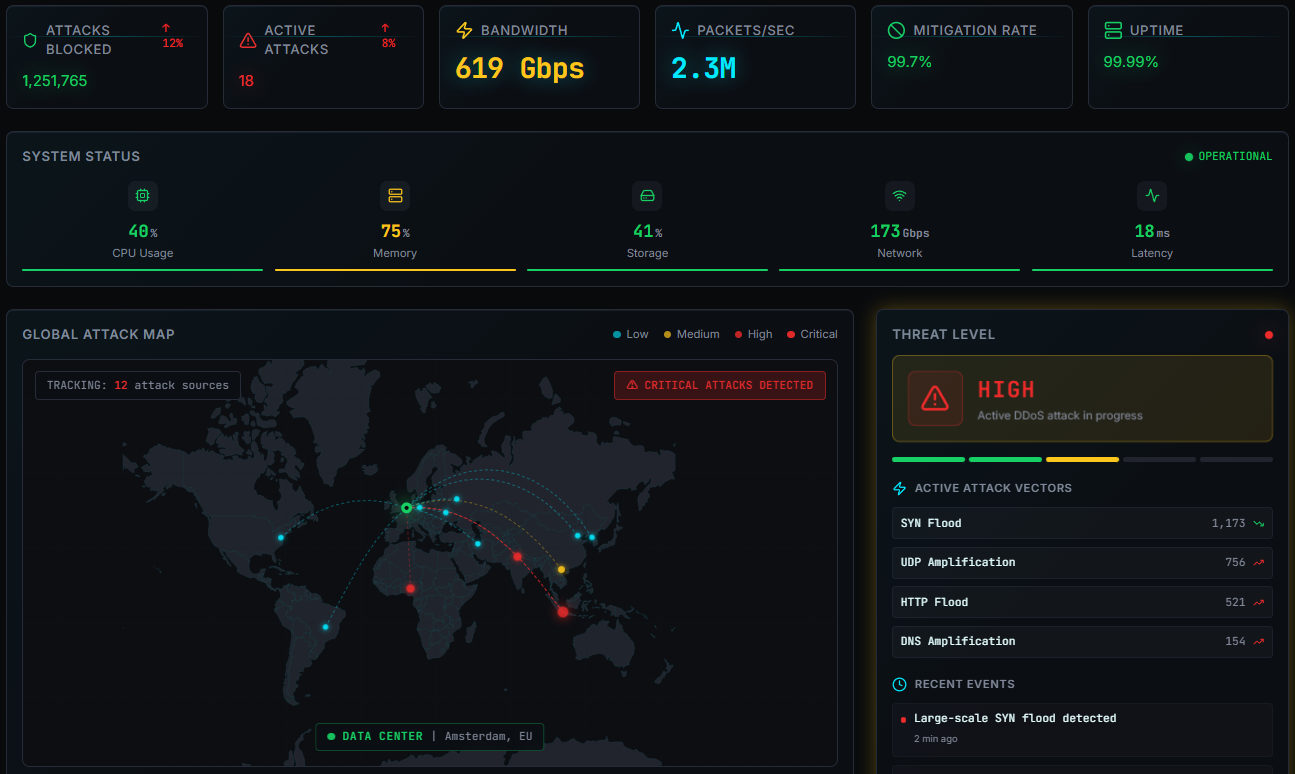Click the server icon beside Uptime
Viewport: 1295px width, 774px height.
pos(1113,31)
